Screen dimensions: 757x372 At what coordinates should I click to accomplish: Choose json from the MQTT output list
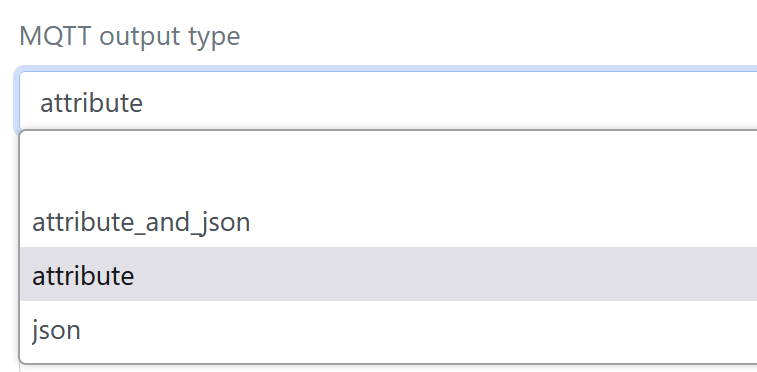(x=388, y=330)
